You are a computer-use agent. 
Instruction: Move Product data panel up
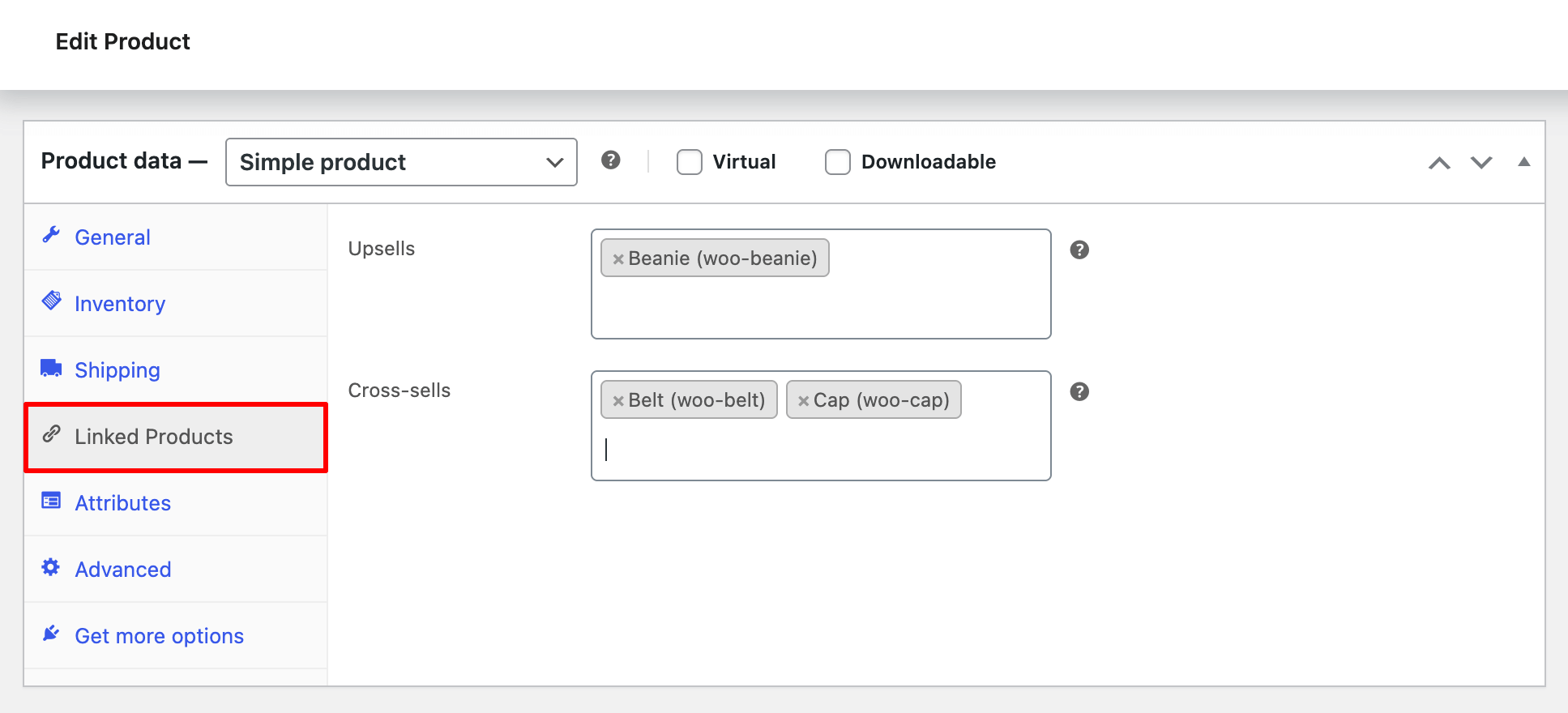[1439, 163]
